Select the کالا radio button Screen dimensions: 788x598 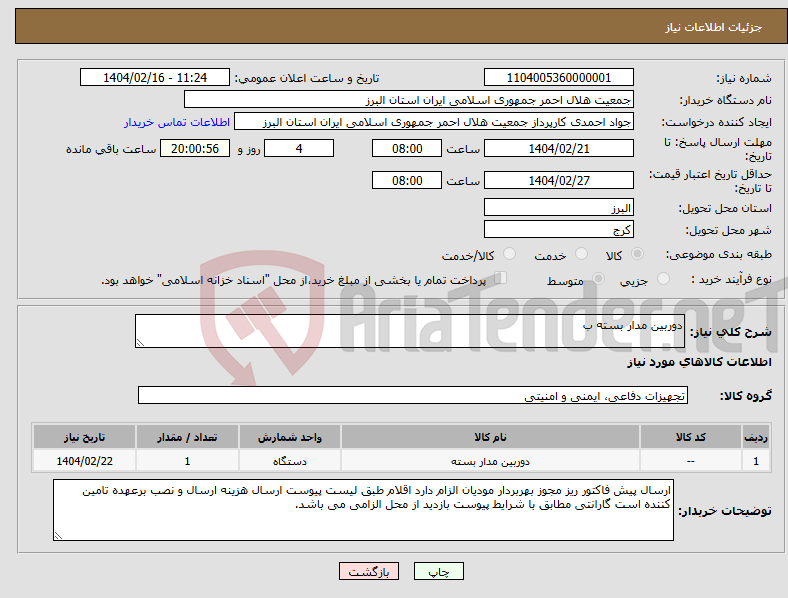point(637,254)
